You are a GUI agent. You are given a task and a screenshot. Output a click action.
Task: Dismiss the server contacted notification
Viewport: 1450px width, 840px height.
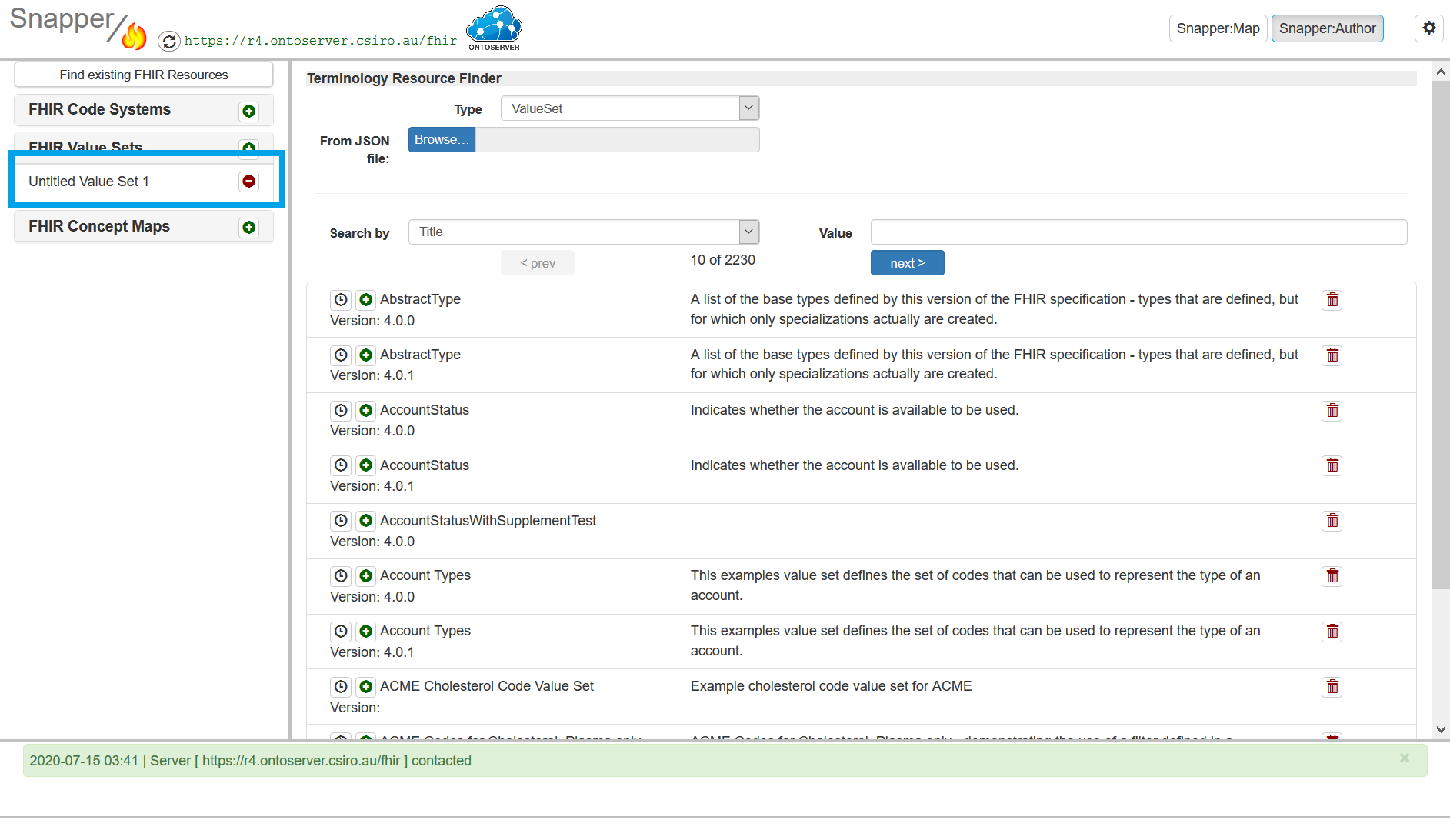tap(1405, 758)
